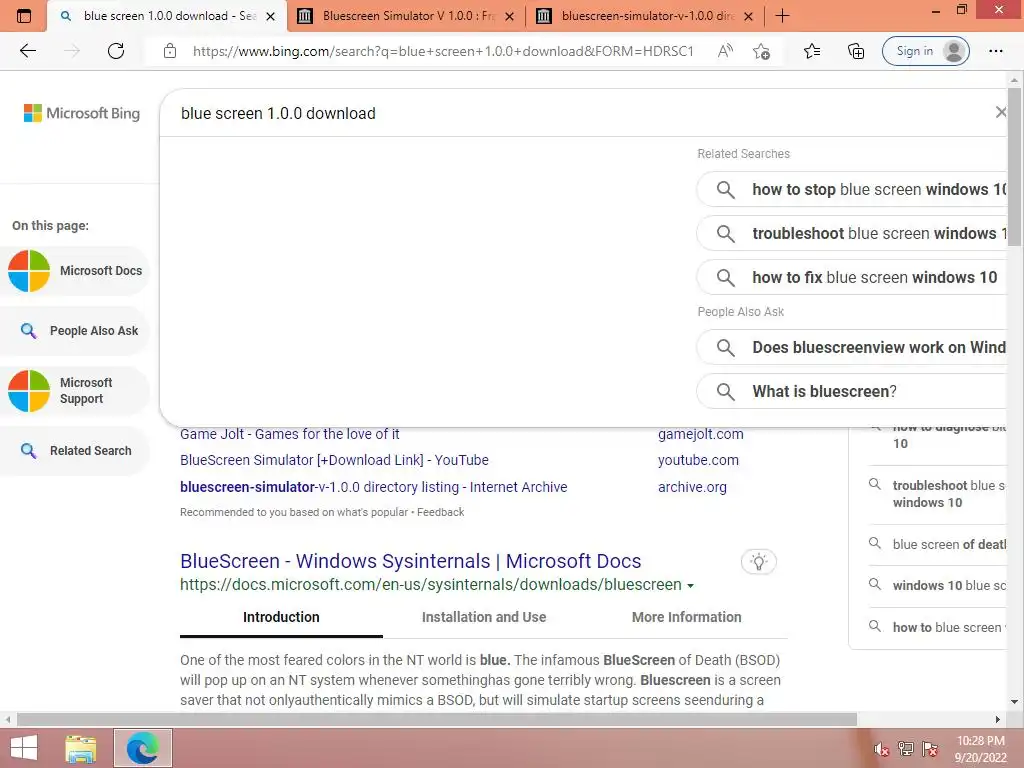
Task: Click the muted volume tray icon
Action: [881, 749]
